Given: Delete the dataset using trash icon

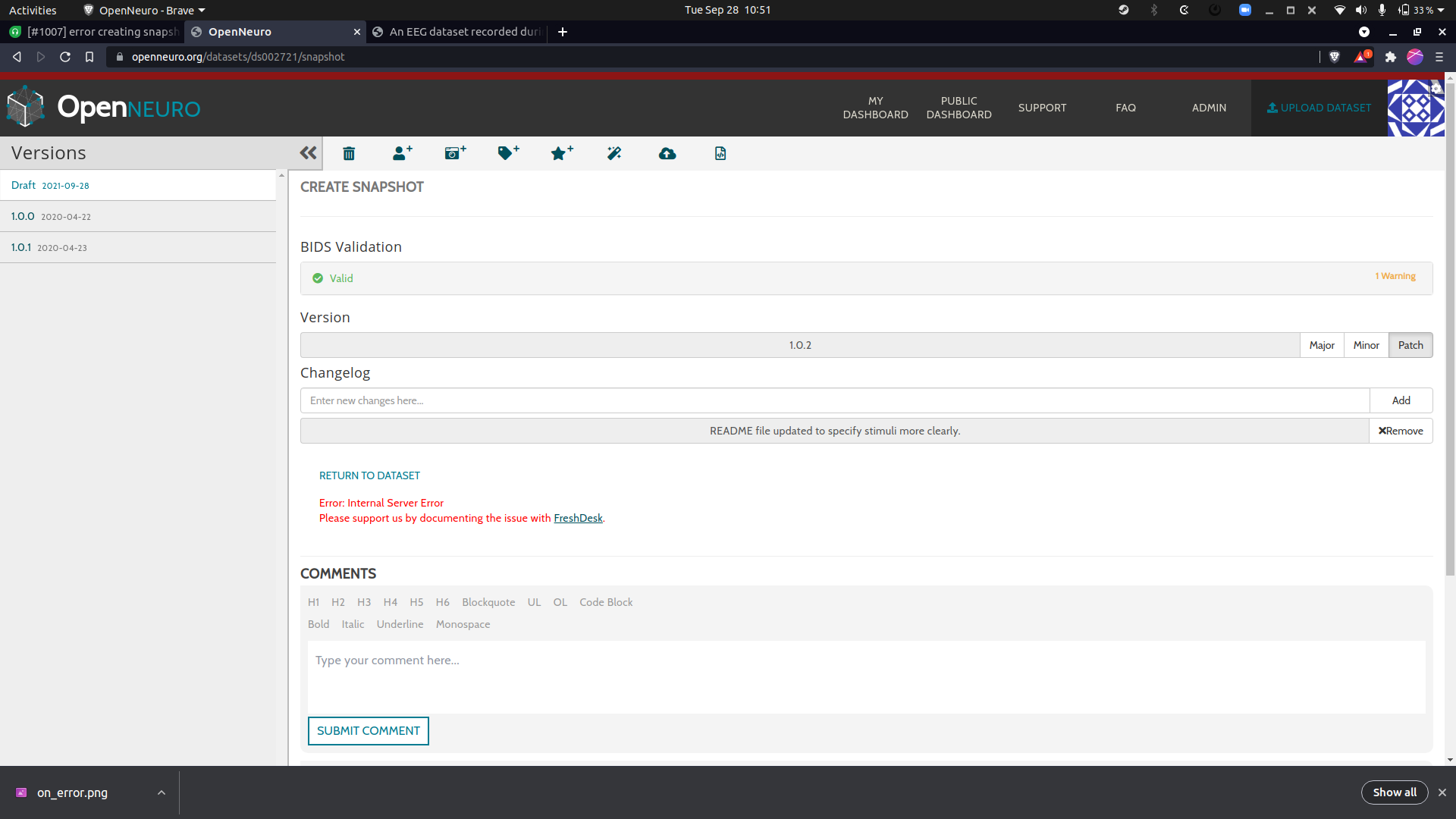Looking at the screenshot, I should coord(349,153).
